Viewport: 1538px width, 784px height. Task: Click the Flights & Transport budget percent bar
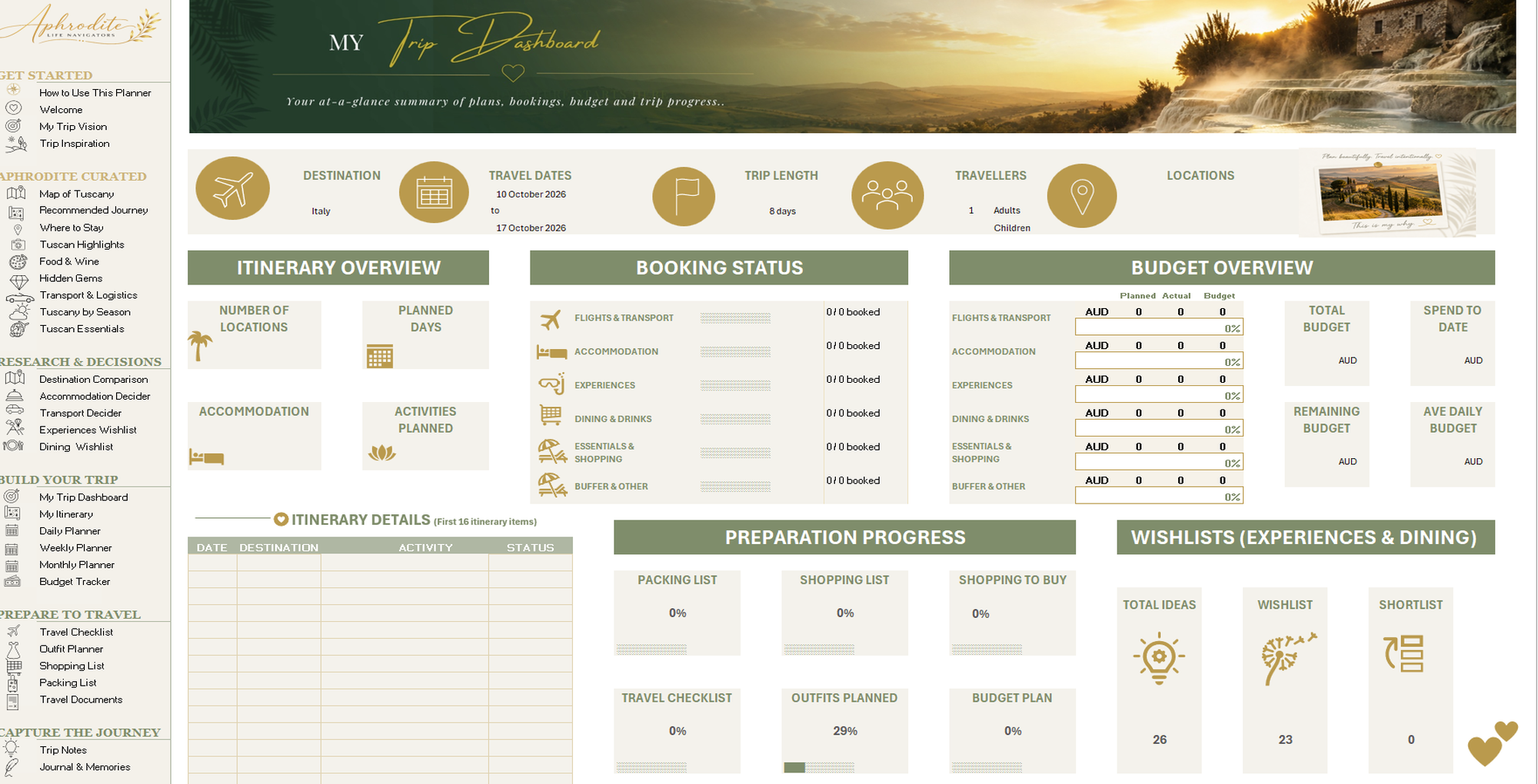pyautogui.click(x=1159, y=328)
